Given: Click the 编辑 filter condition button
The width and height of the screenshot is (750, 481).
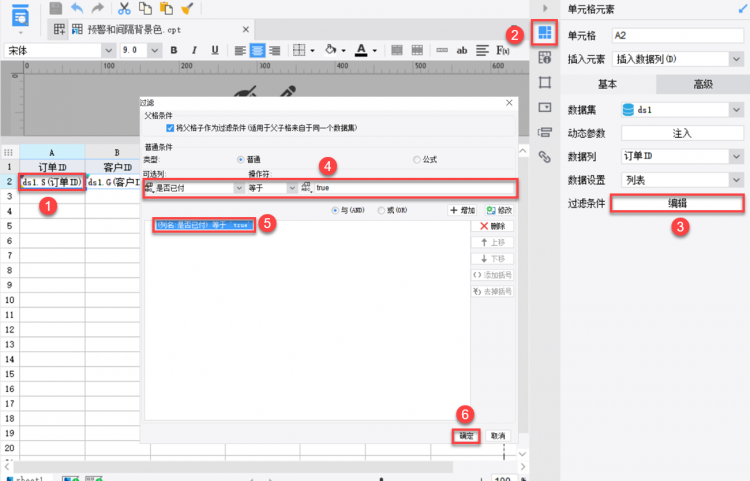Looking at the screenshot, I should (677, 204).
